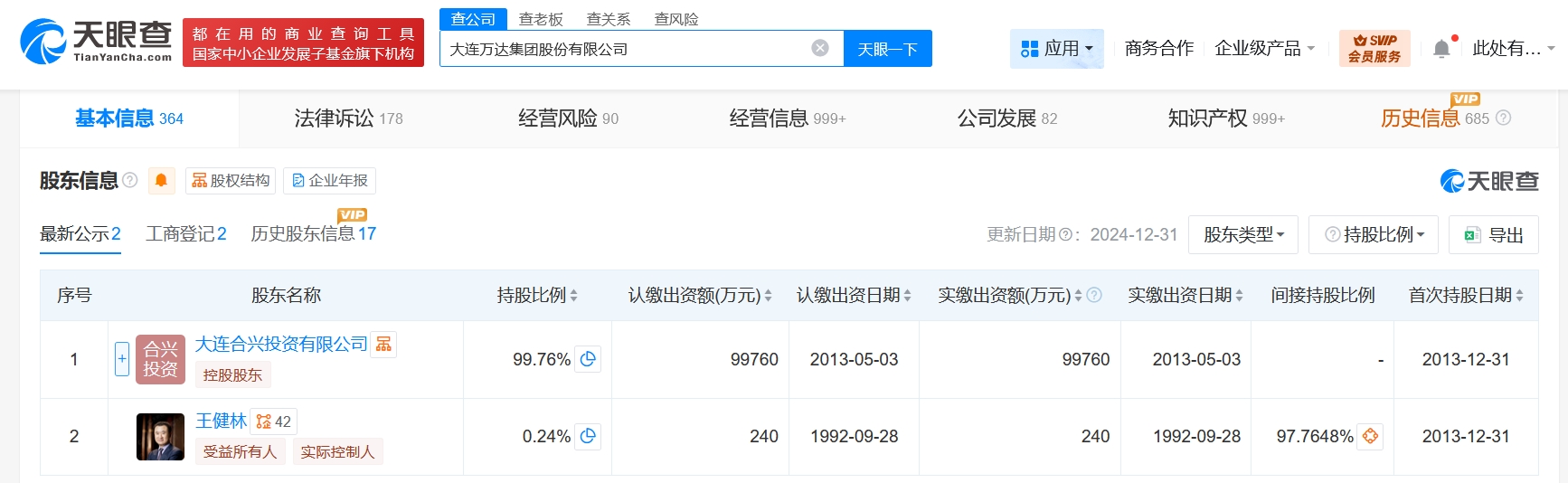This screenshot has height=483, width=1568.
Task: Open the 持股比例 filter dropdown
Action: click(x=1374, y=234)
